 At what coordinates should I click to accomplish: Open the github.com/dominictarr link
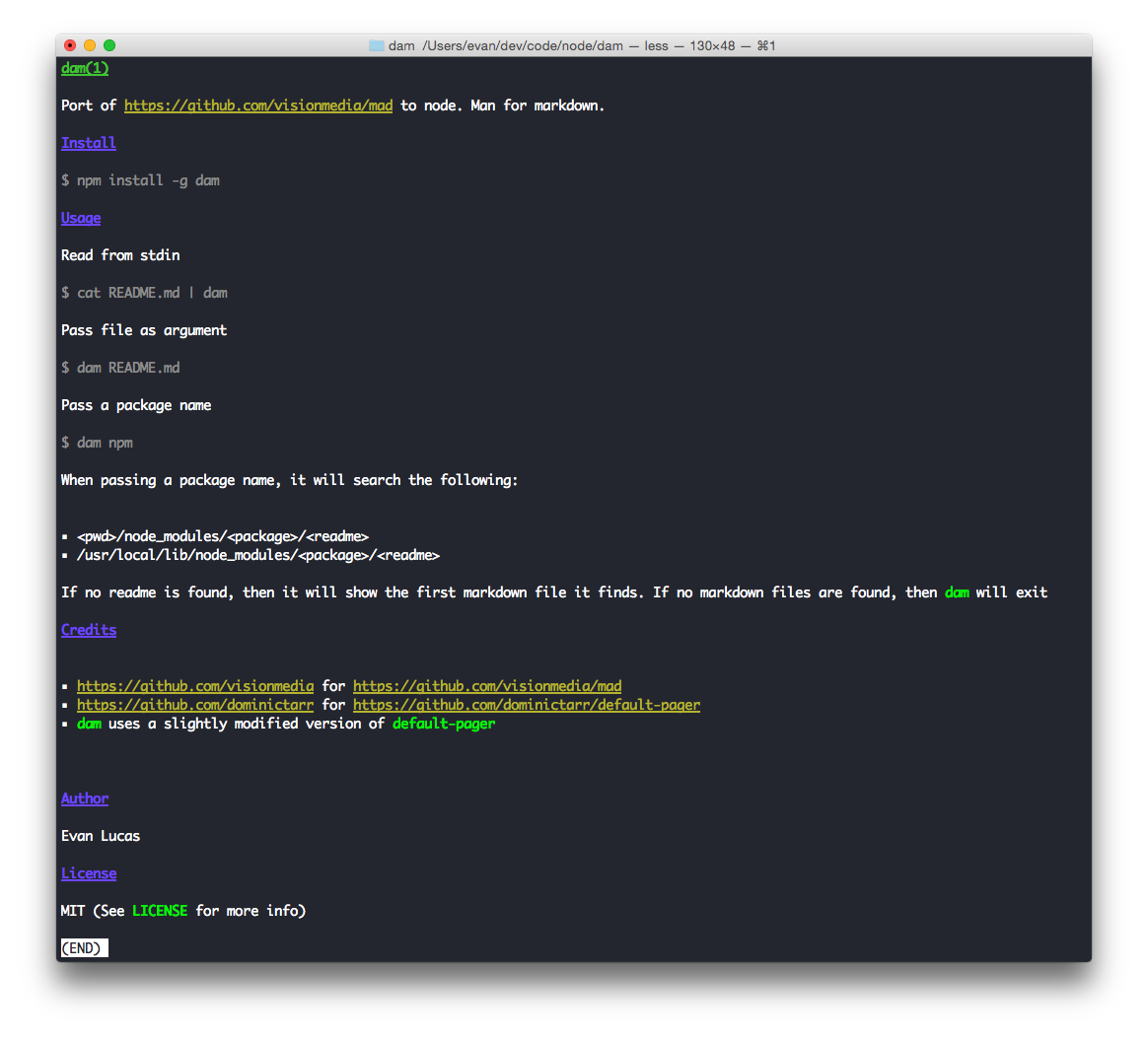pos(195,705)
